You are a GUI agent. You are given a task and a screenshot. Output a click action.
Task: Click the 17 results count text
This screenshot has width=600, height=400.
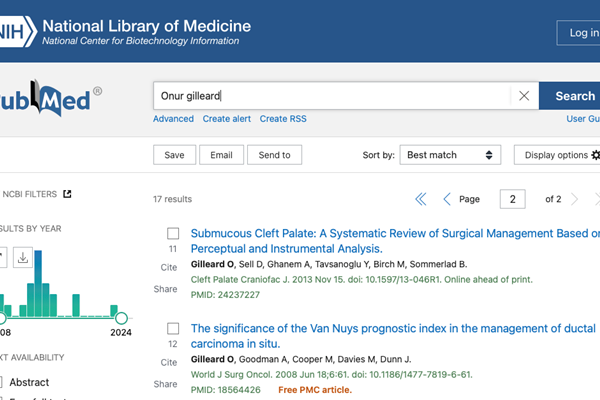[172, 199]
